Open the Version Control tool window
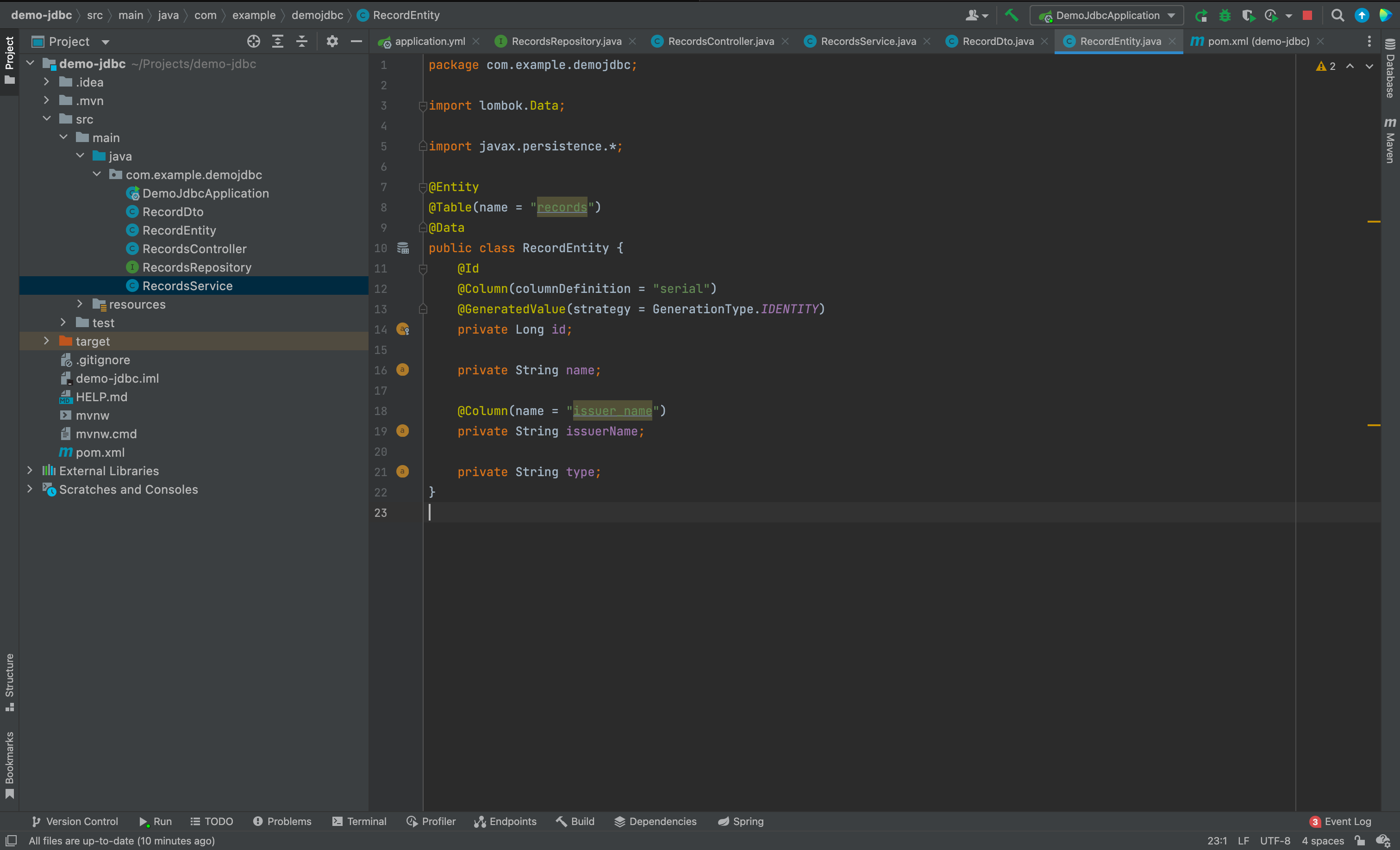 tap(75, 821)
